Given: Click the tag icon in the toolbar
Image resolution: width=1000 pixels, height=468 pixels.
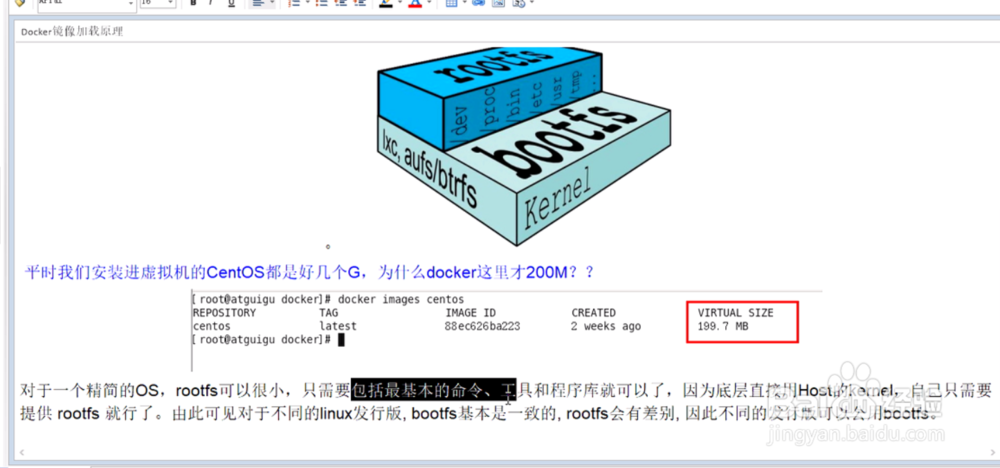Looking at the screenshot, I should pyautogui.click(x=20, y=3).
